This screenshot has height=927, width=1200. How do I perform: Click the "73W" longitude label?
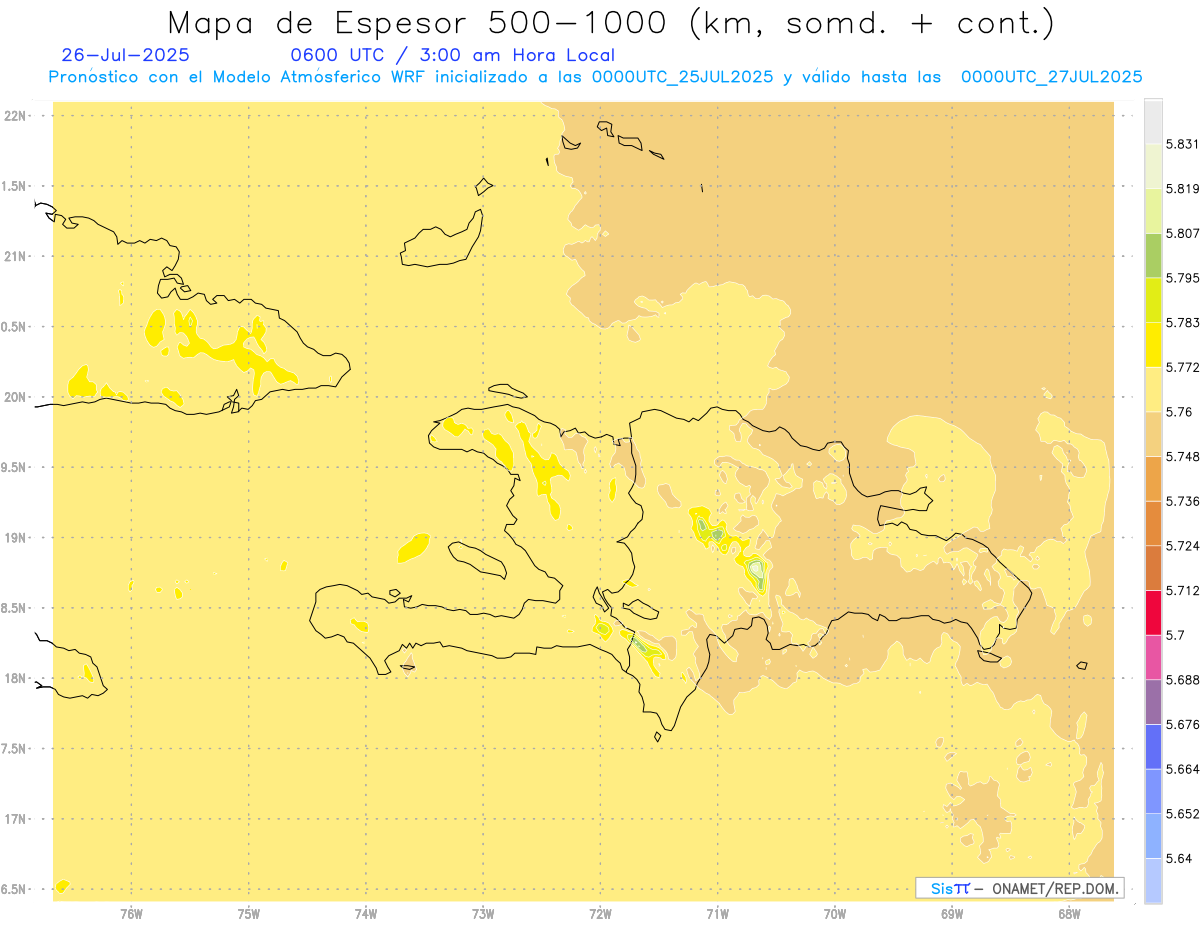point(483,913)
